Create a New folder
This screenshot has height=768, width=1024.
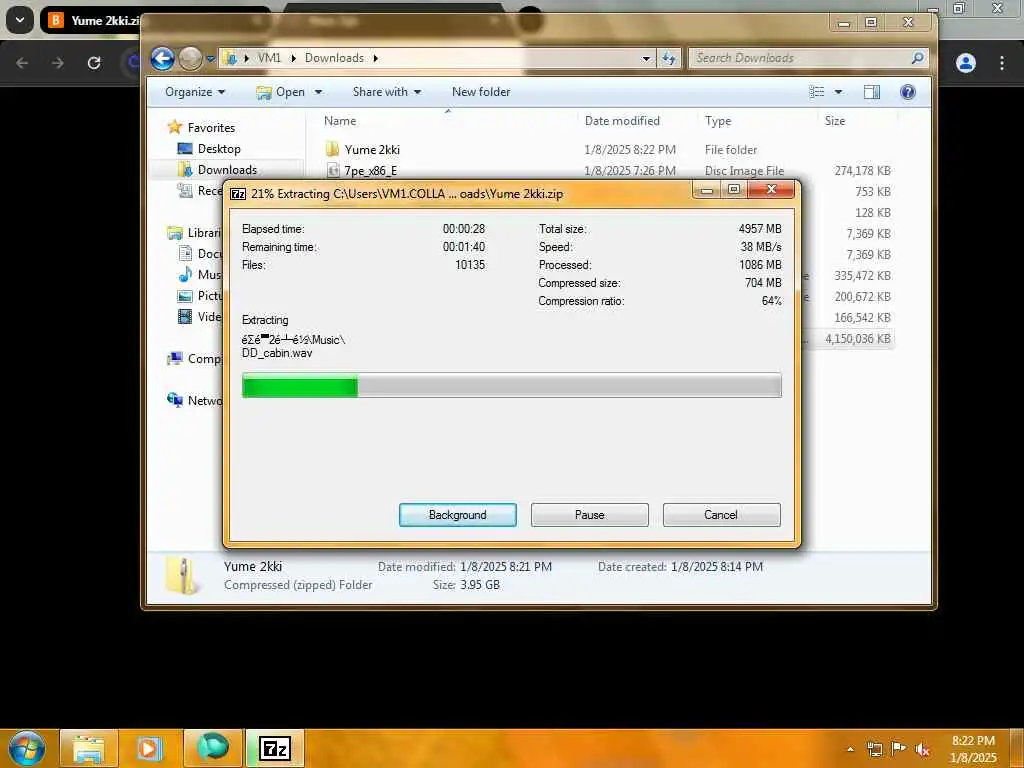click(481, 92)
